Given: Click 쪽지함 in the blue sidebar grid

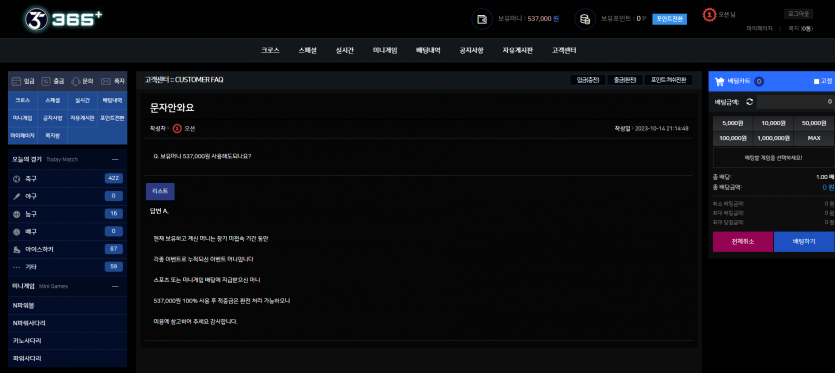Looking at the screenshot, I should 53,135.
